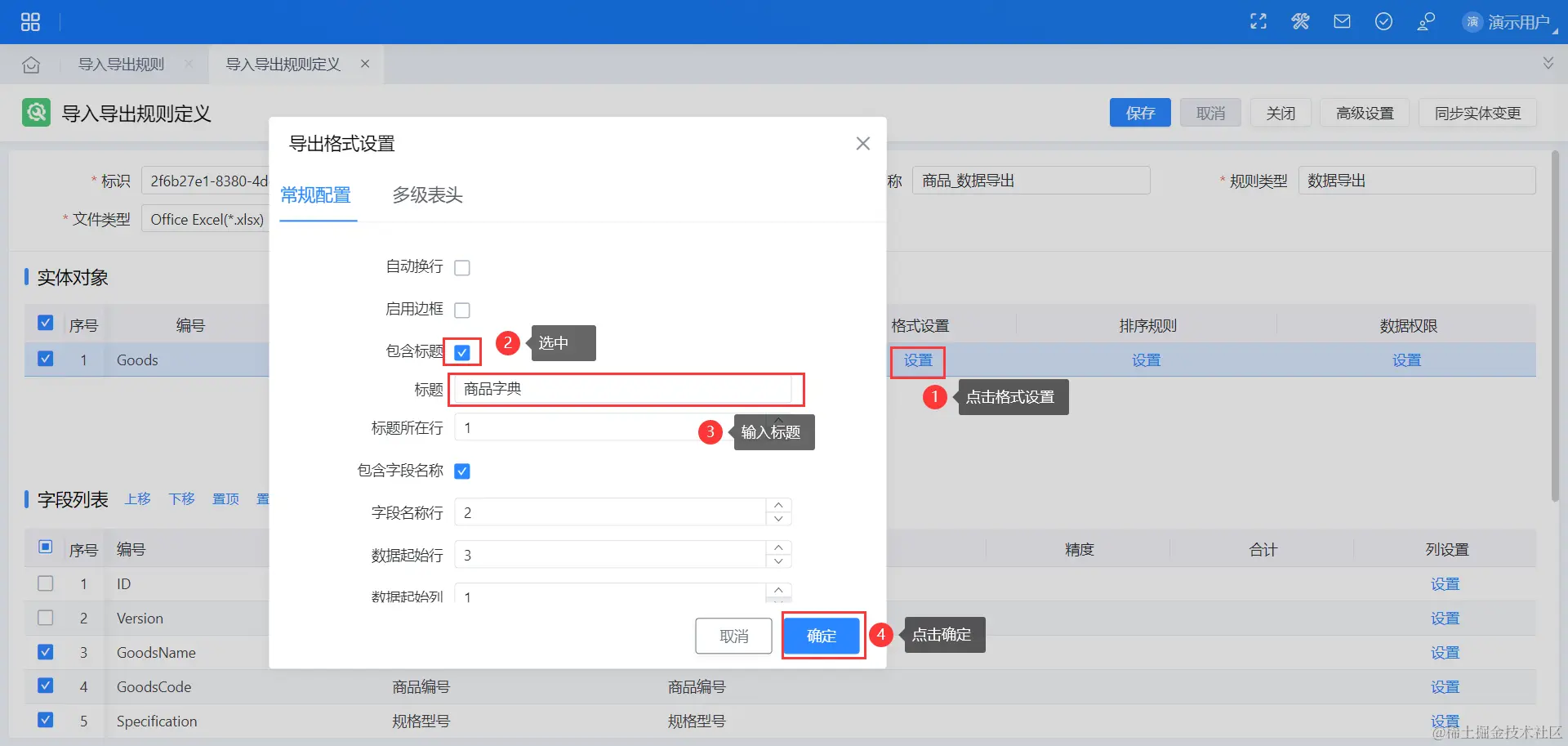Image resolution: width=1568 pixels, height=746 pixels.
Task: Switch to the 导入导出规则 page tab
Action: (121, 65)
